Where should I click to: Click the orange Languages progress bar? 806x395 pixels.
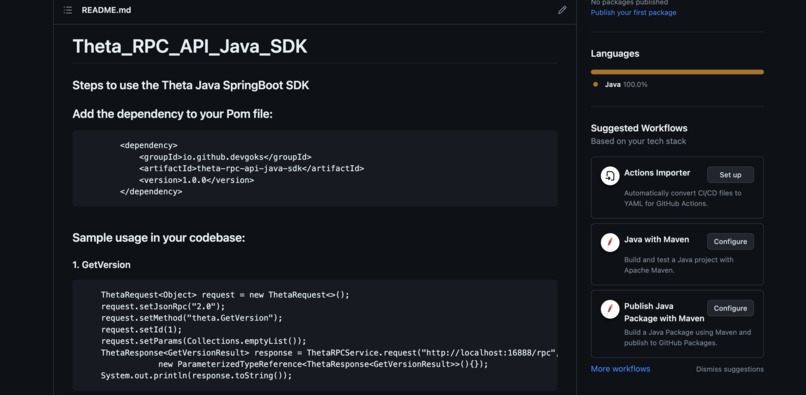677,72
